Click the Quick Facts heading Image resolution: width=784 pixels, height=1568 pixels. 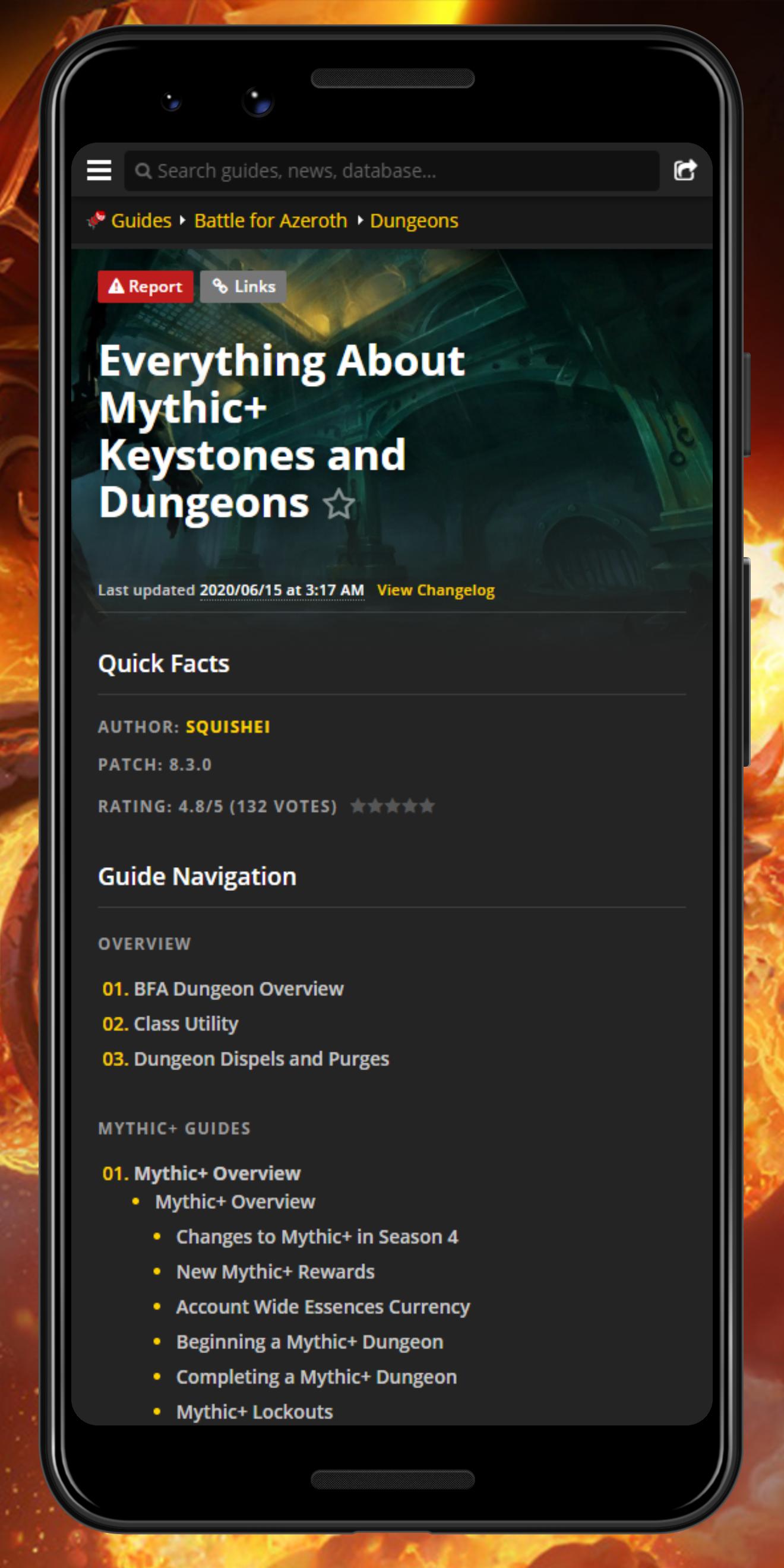pos(164,663)
